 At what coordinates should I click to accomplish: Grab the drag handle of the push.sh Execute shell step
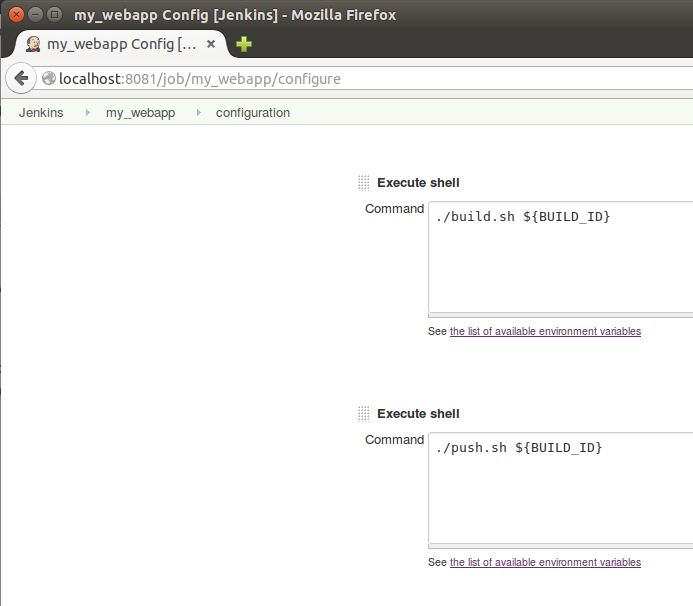click(x=363, y=414)
